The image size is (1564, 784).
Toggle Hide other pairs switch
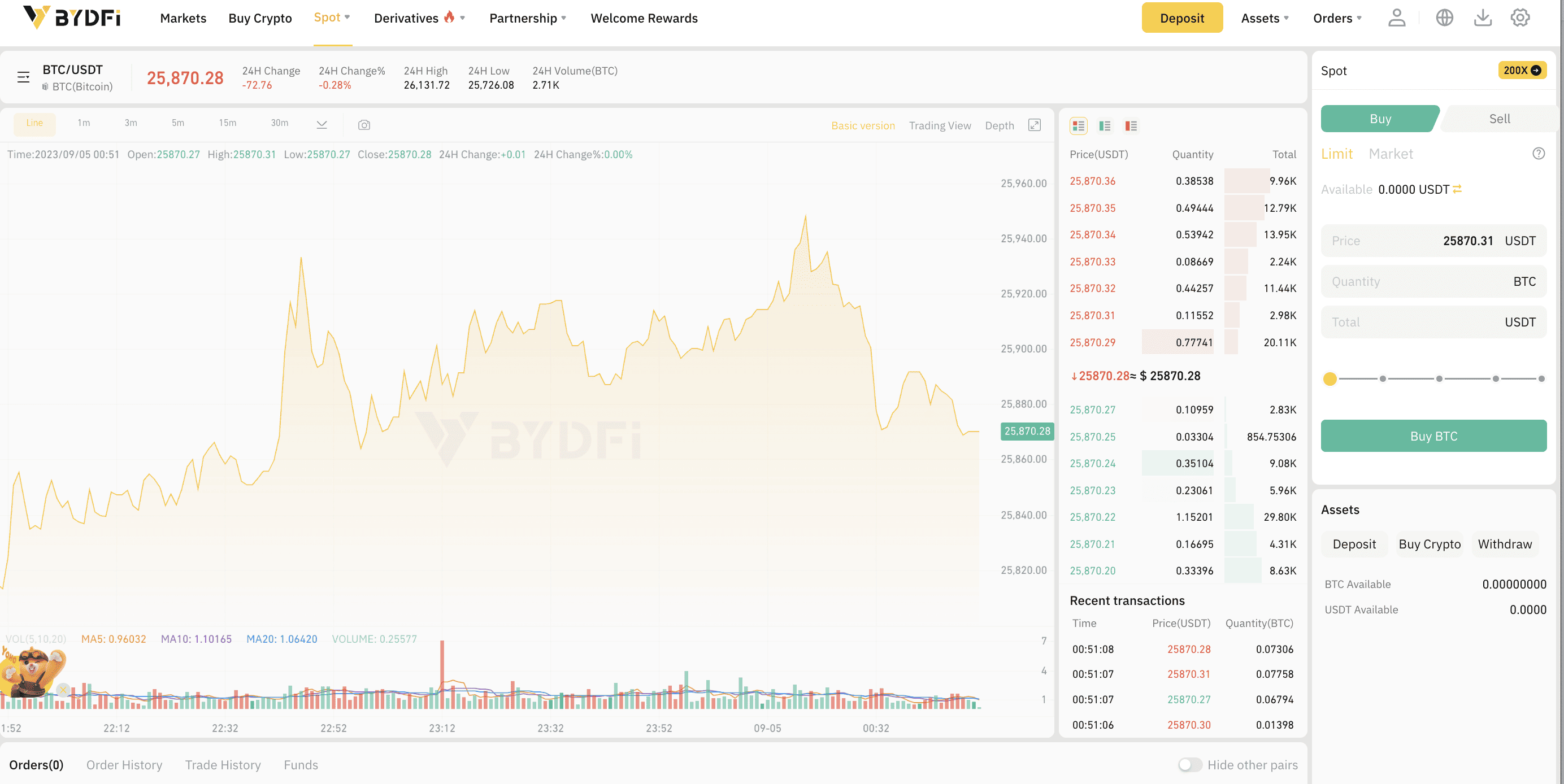point(1189,765)
